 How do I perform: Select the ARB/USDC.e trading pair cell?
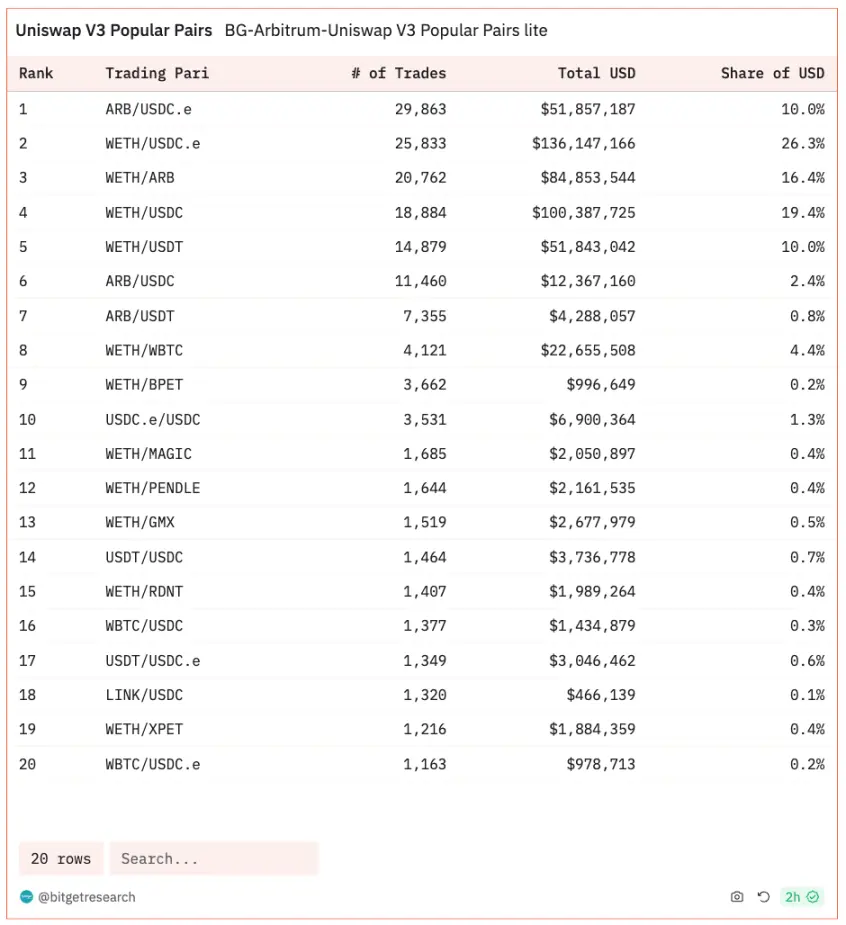148,109
